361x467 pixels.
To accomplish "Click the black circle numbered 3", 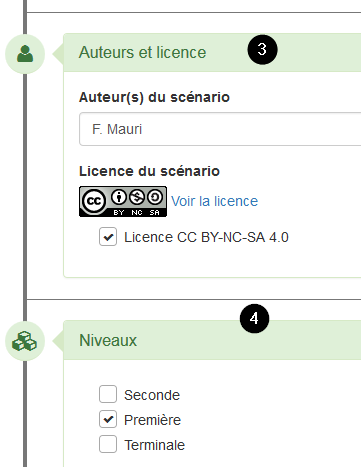I will pos(262,49).
